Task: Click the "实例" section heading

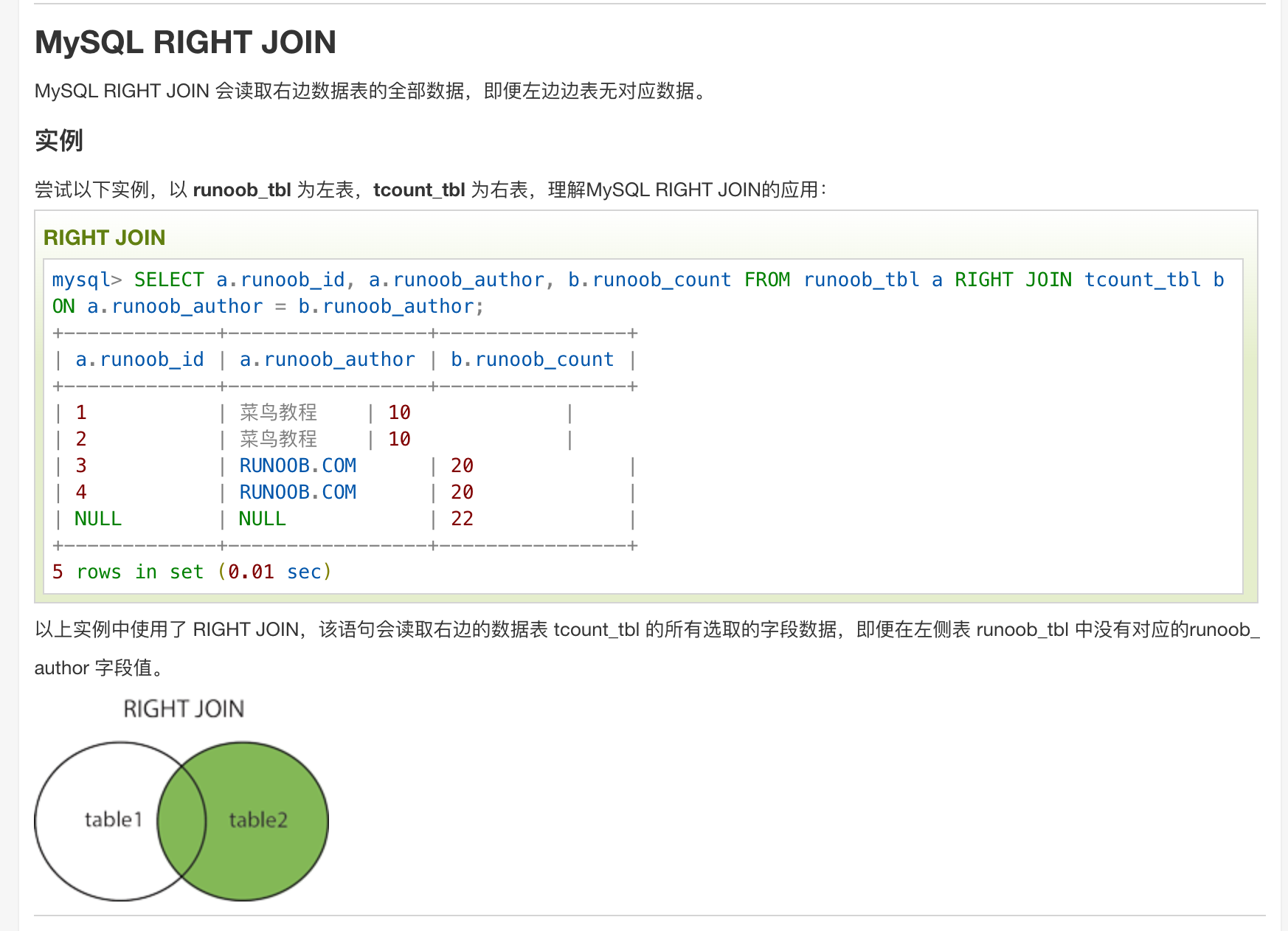Action: pyautogui.click(x=59, y=140)
